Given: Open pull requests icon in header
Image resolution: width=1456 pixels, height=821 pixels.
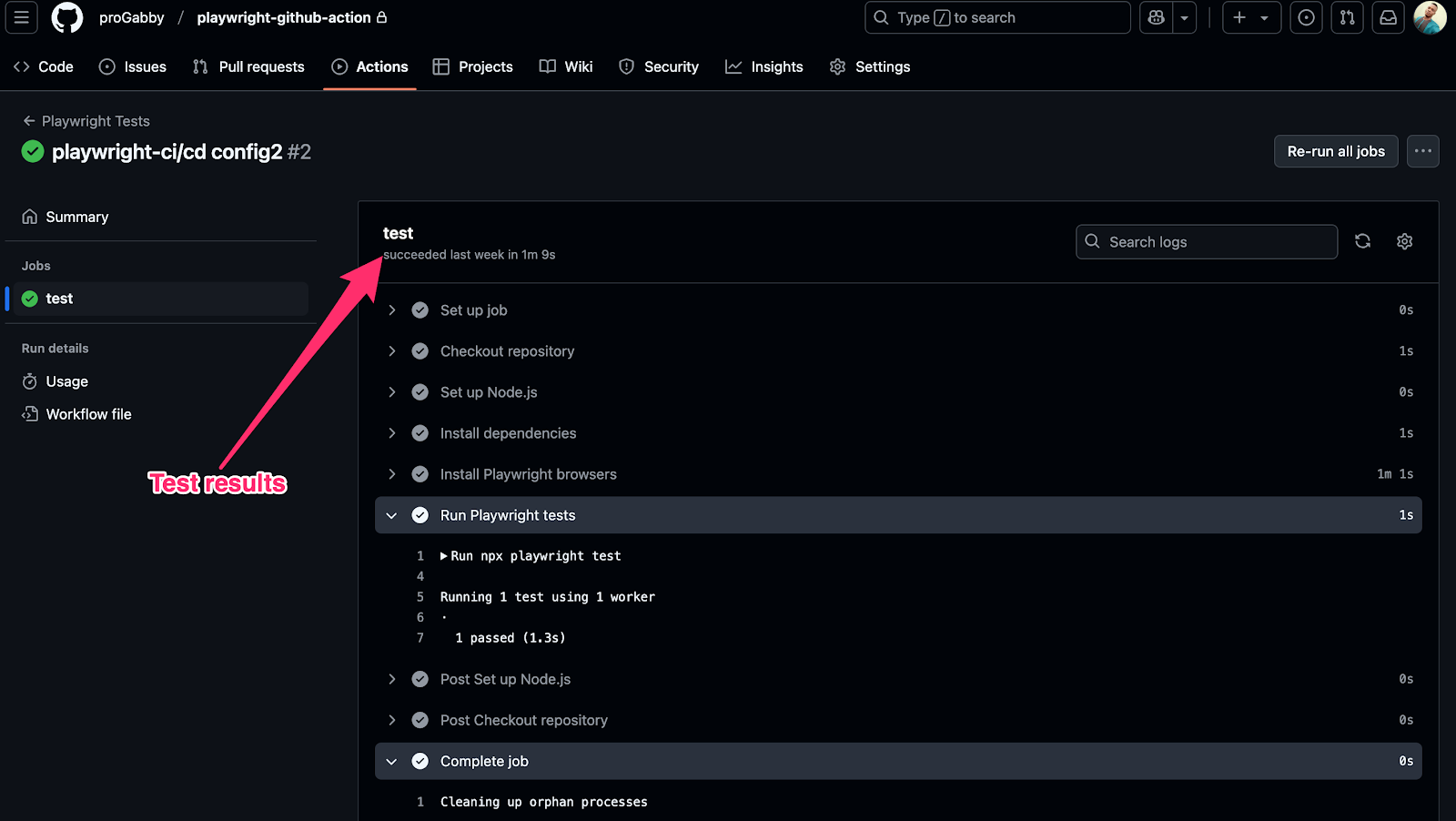Looking at the screenshot, I should [x=1348, y=17].
